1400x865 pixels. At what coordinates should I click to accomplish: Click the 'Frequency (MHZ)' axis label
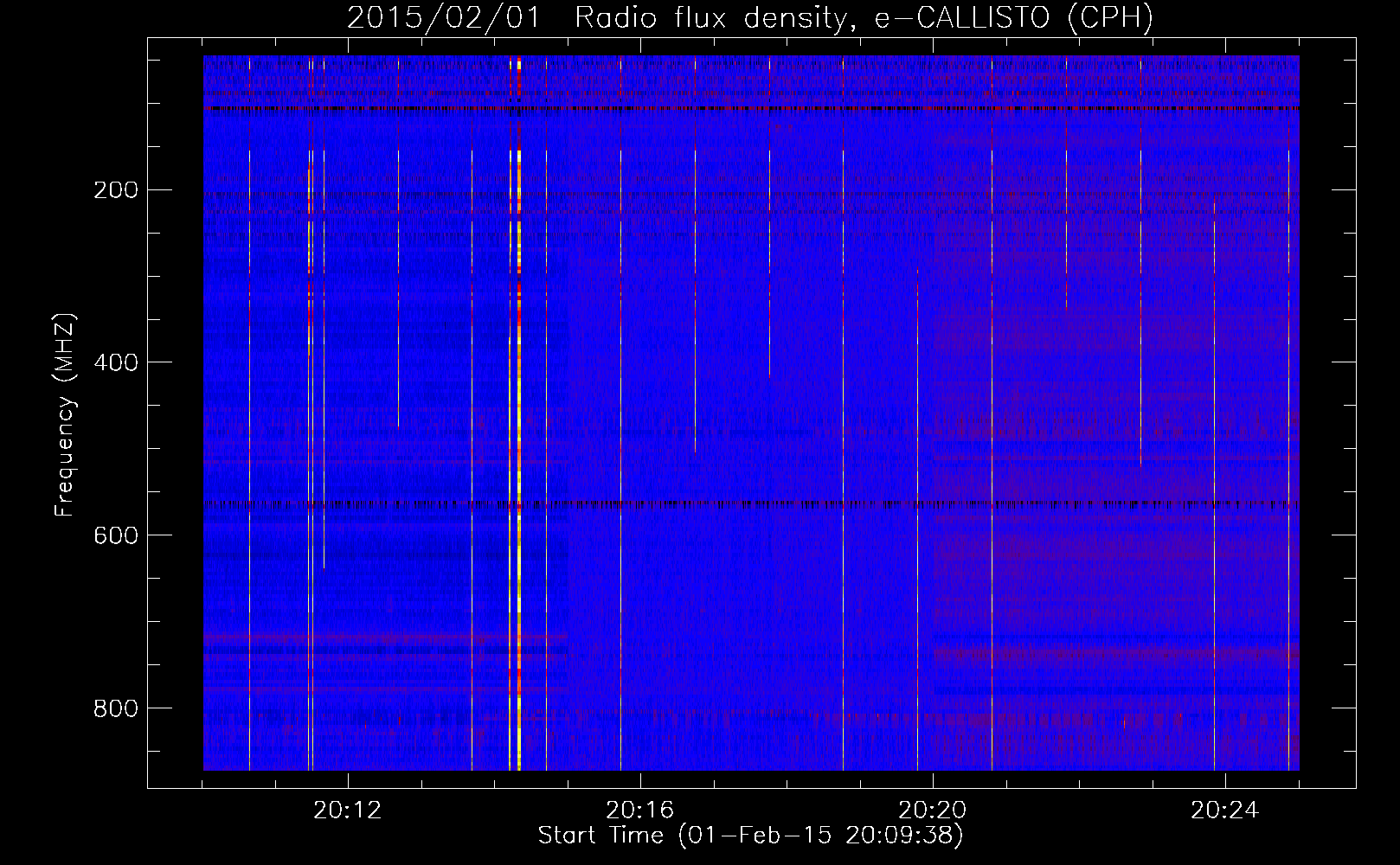pyautogui.click(x=65, y=414)
